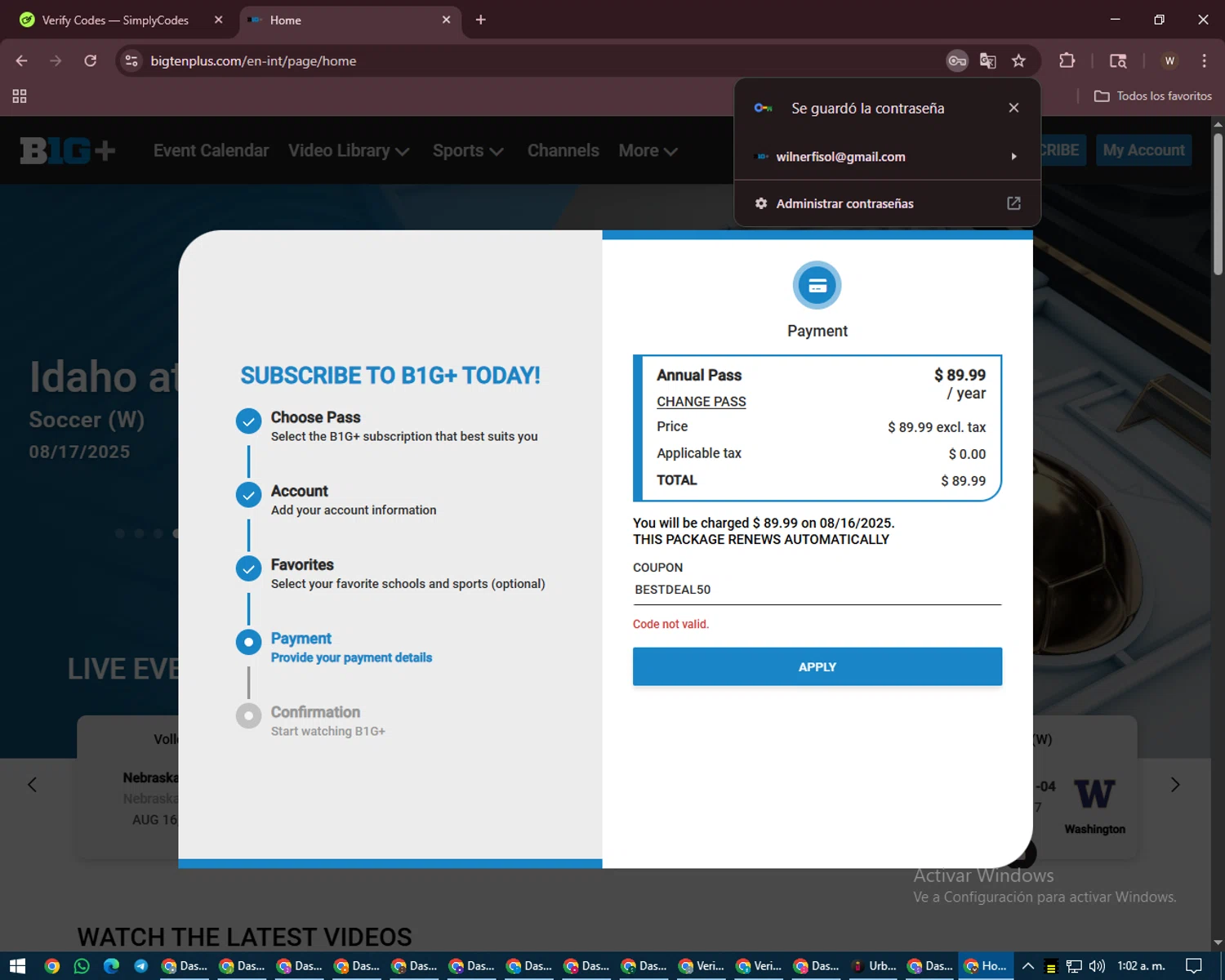1225x980 pixels.
Task: Open Telegram from the taskbar
Action: tap(140, 966)
